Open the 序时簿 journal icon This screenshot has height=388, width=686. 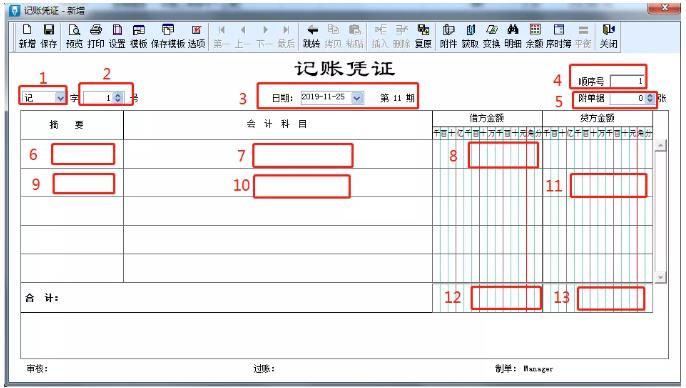[559, 36]
